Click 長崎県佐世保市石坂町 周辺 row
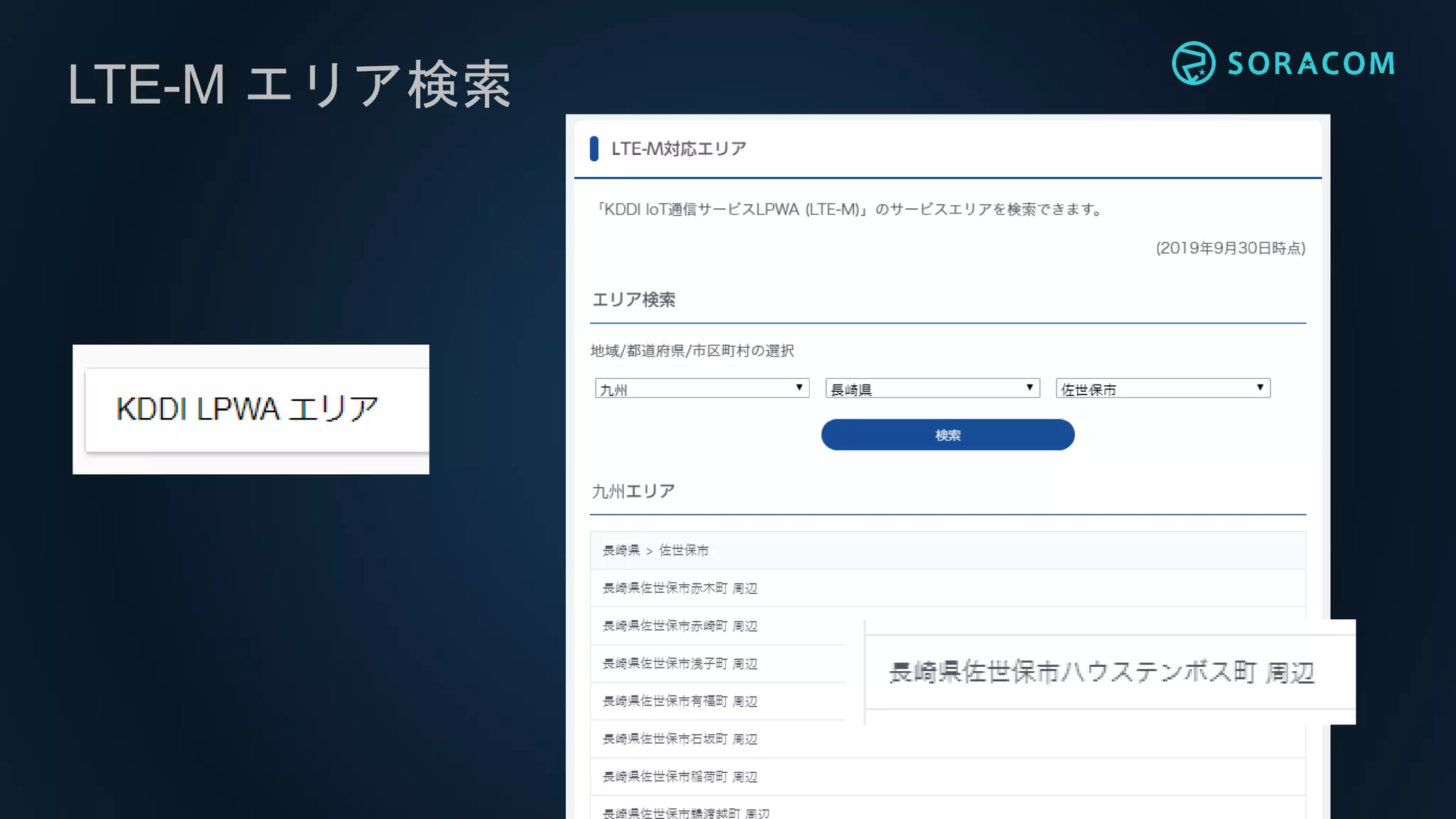Image resolution: width=1456 pixels, height=819 pixels. coord(948,739)
